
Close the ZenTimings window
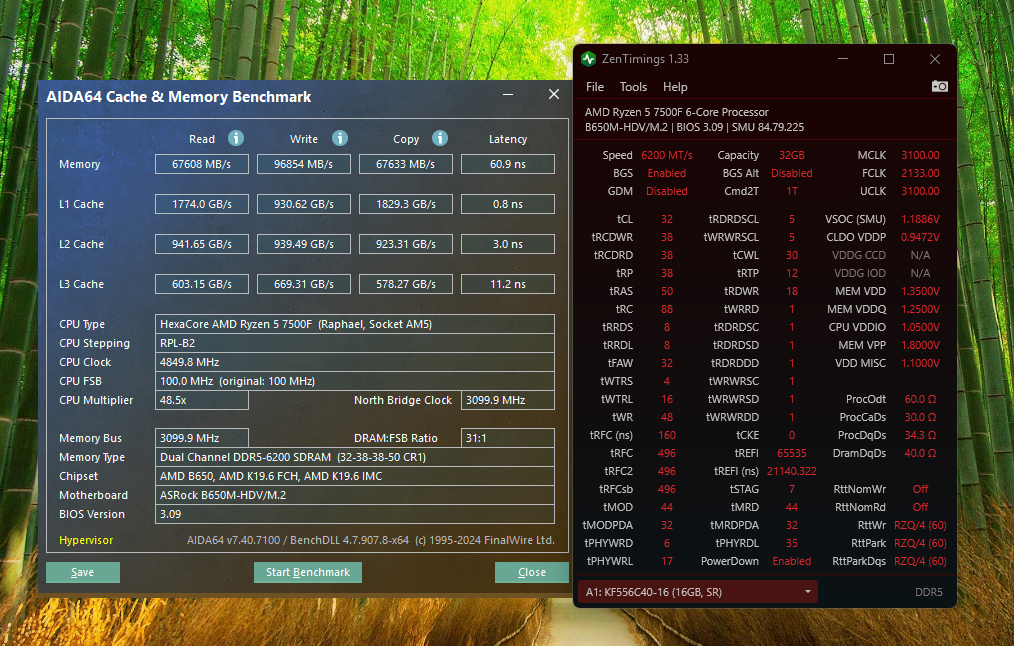pos(935,59)
